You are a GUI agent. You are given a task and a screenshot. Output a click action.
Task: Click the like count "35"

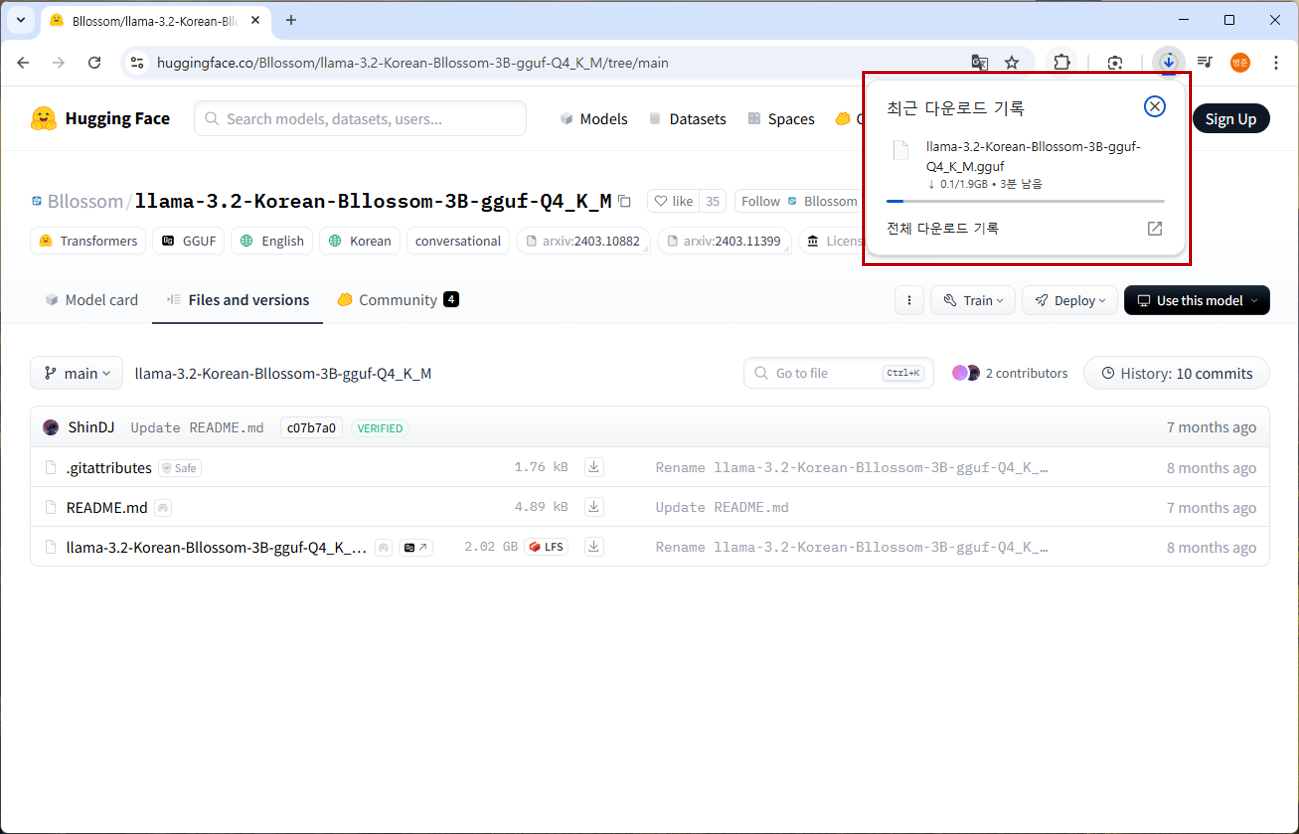click(712, 201)
